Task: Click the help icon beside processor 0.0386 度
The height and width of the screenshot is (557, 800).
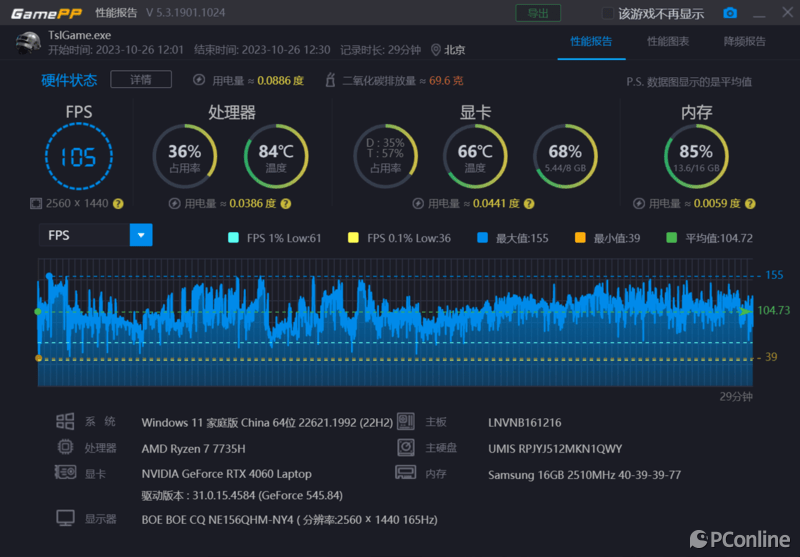Action: point(286,204)
